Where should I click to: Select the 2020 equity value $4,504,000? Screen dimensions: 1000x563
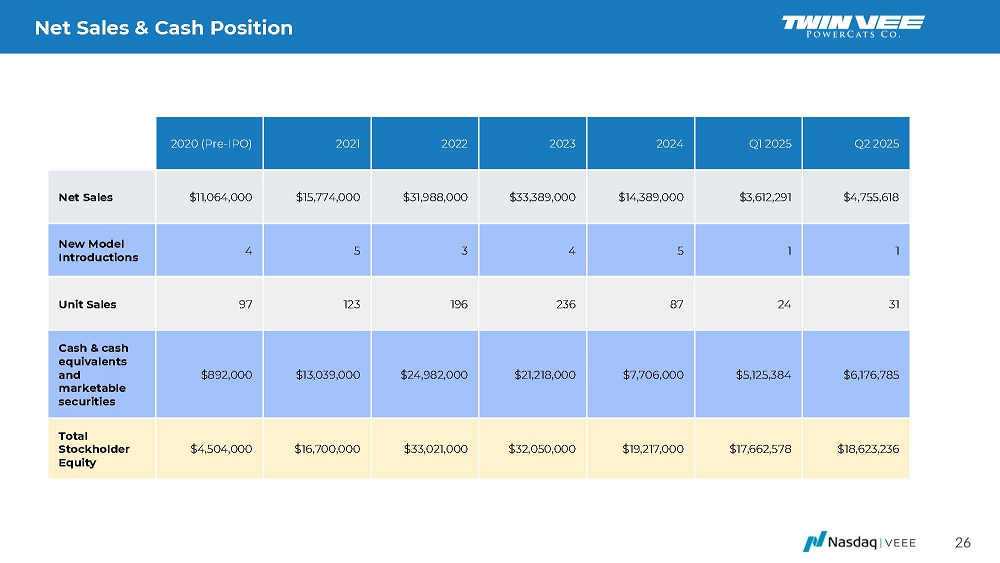[221, 449]
